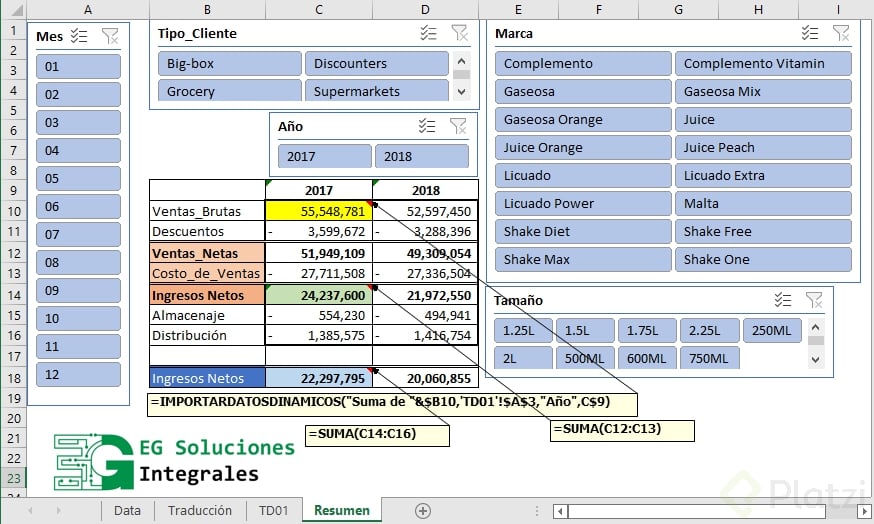874x524 pixels.
Task: Filter by year 2018 in Año slicer
Action: click(421, 156)
